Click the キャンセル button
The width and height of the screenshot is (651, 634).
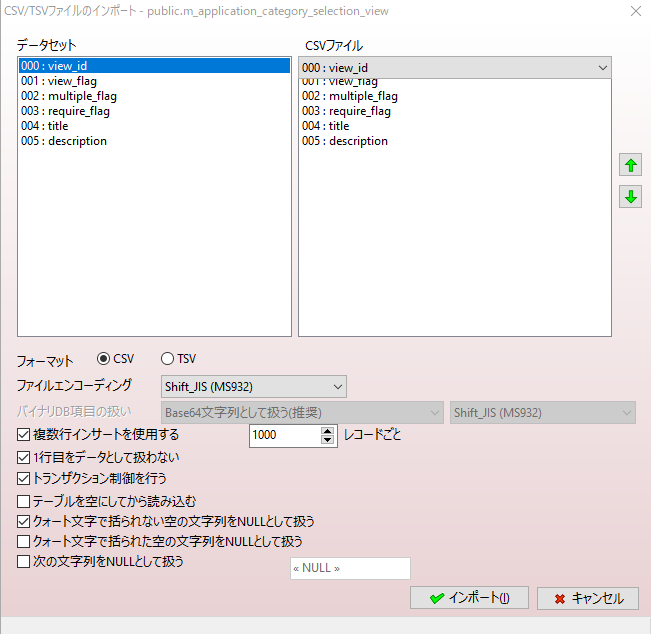coord(587,598)
